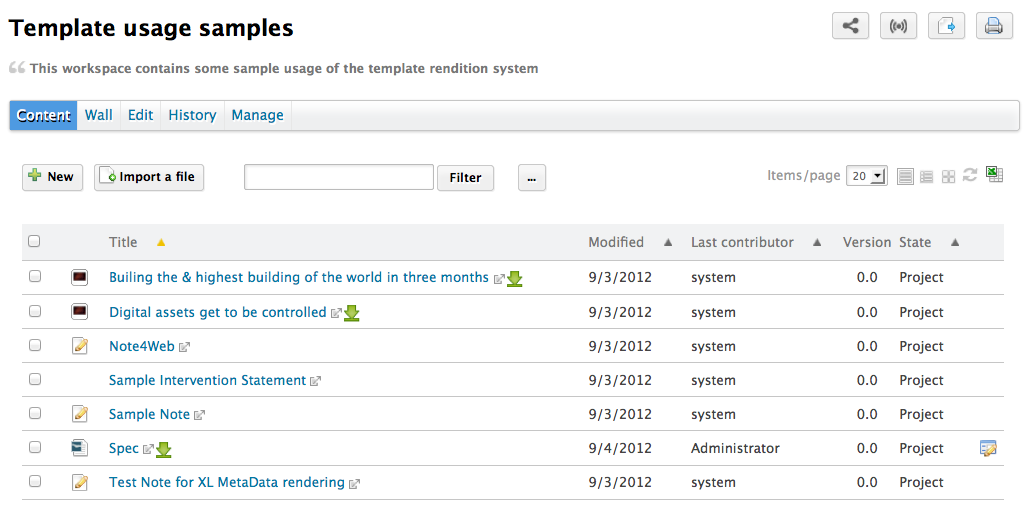Click the document export icon button
Viewport: 1025px width, 508px height.
946,27
